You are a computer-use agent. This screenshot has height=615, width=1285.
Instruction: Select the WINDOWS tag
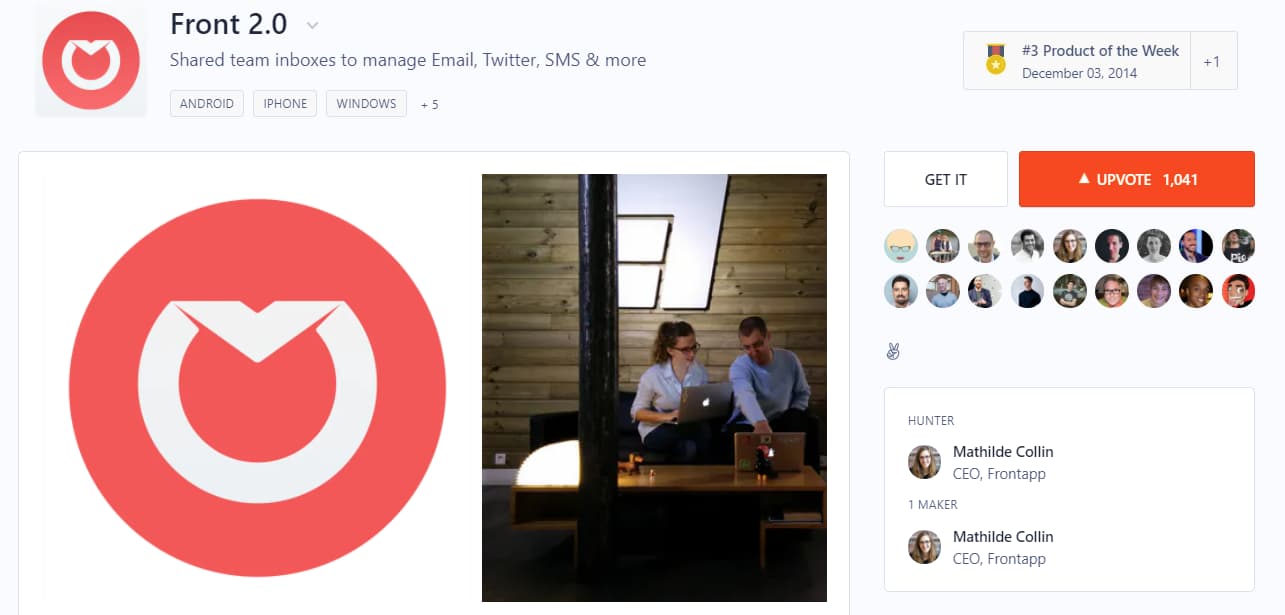(366, 104)
